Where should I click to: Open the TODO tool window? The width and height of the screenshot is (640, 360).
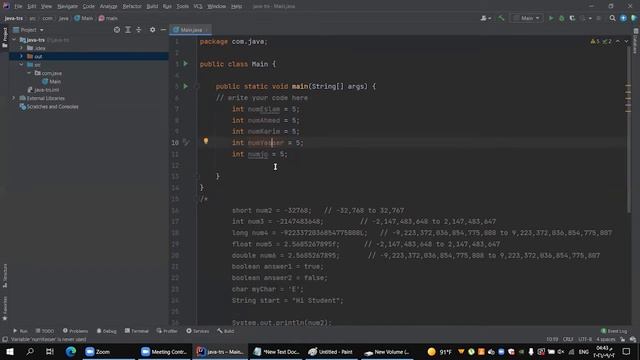coord(44,331)
